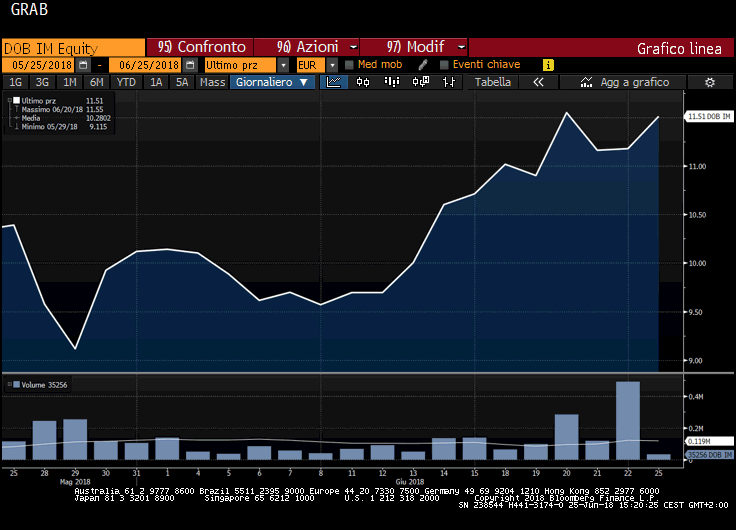Enable the Eventi chiave checkbox
Viewport: 736px width, 530px height.
(444, 65)
